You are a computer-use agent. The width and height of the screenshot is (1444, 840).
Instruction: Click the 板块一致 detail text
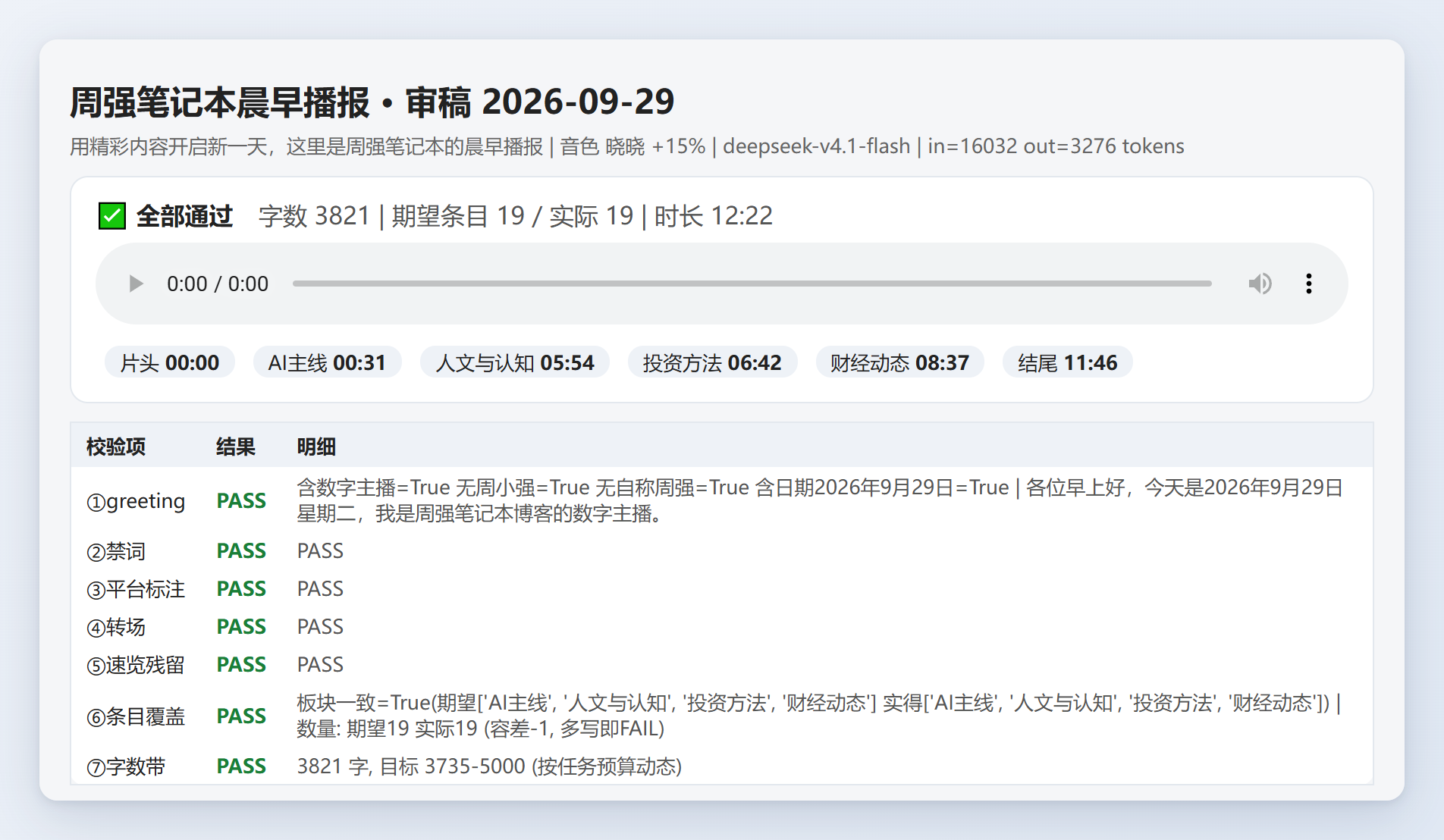click(819, 716)
